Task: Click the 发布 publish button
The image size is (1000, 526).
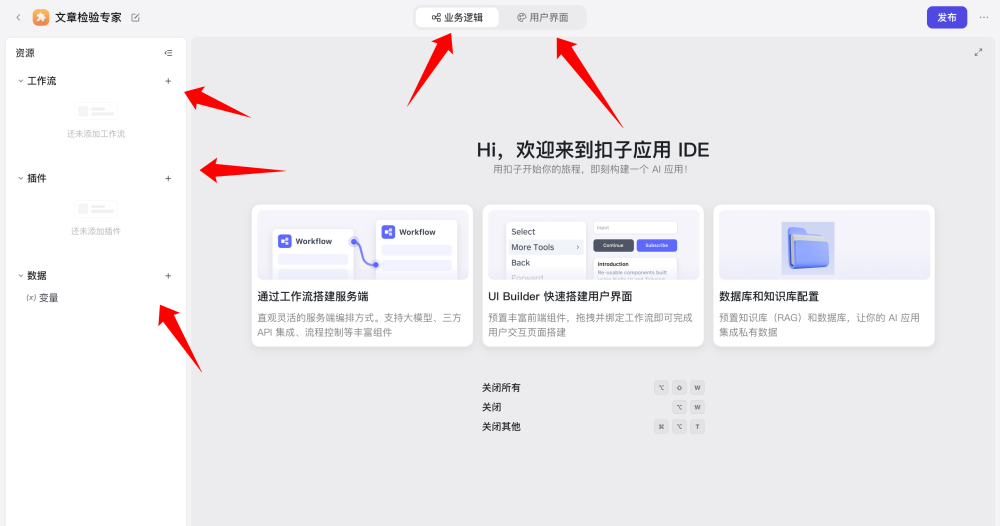Action: [x=946, y=17]
